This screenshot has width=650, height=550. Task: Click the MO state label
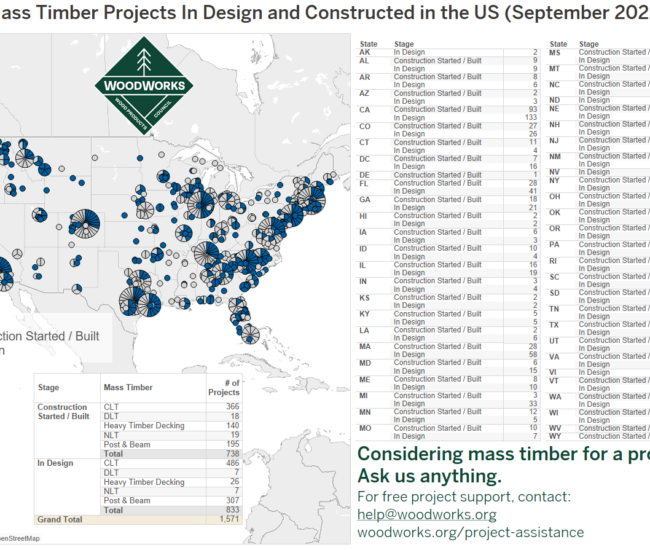pos(365,428)
